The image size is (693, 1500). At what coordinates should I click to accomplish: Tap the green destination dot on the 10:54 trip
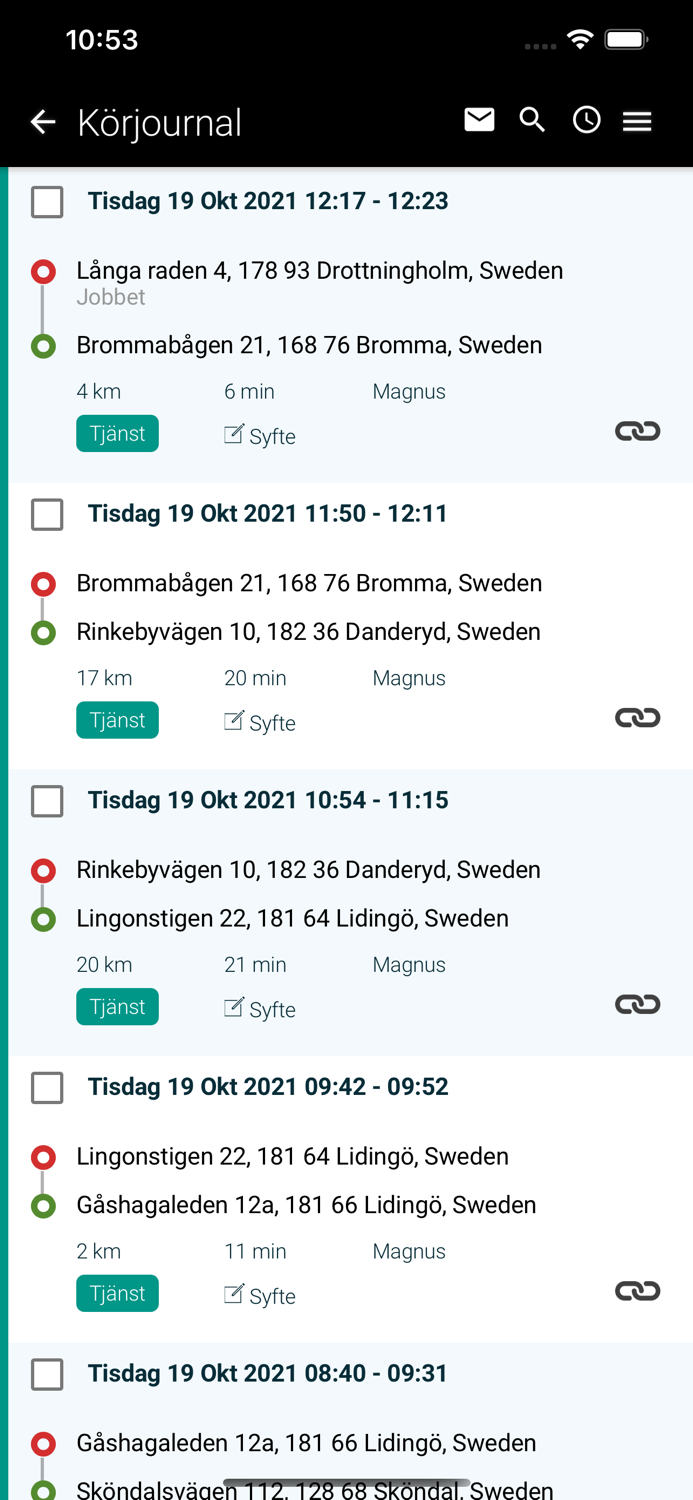coord(42,918)
